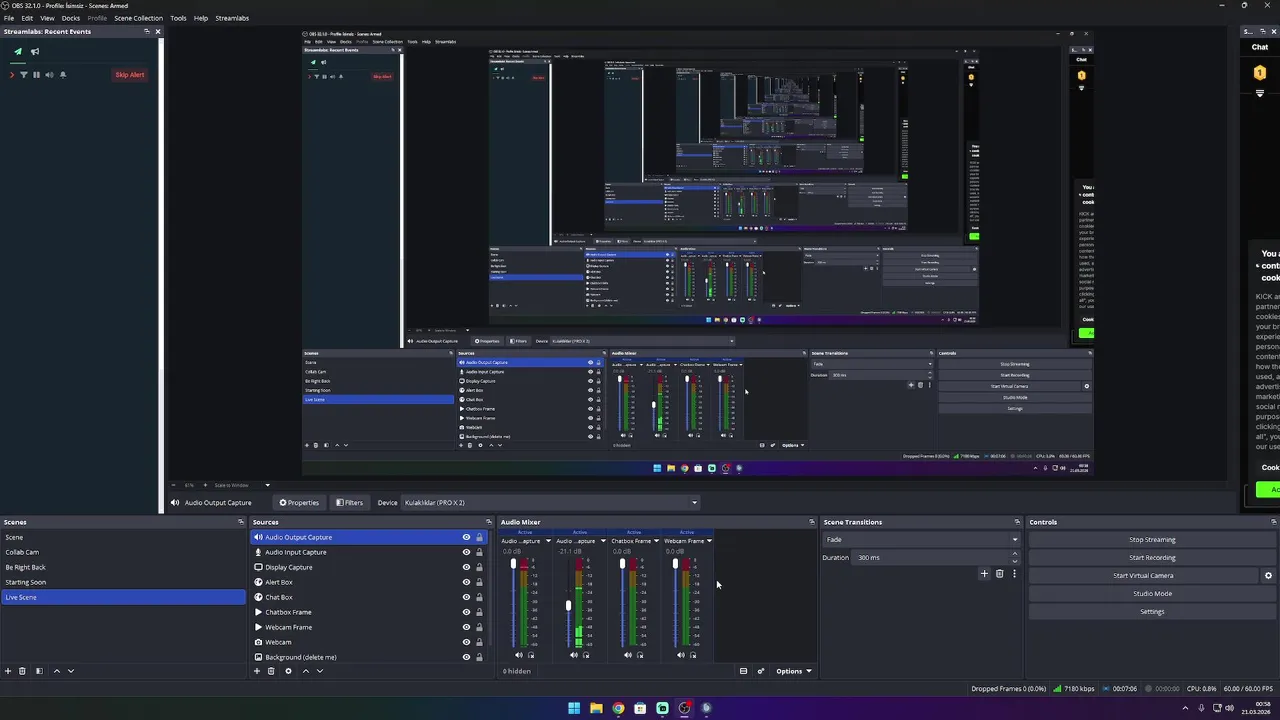This screenshot has height=720, width=1280.
Task: Delete scene transition with trash icon
Action: click(999, 574)
